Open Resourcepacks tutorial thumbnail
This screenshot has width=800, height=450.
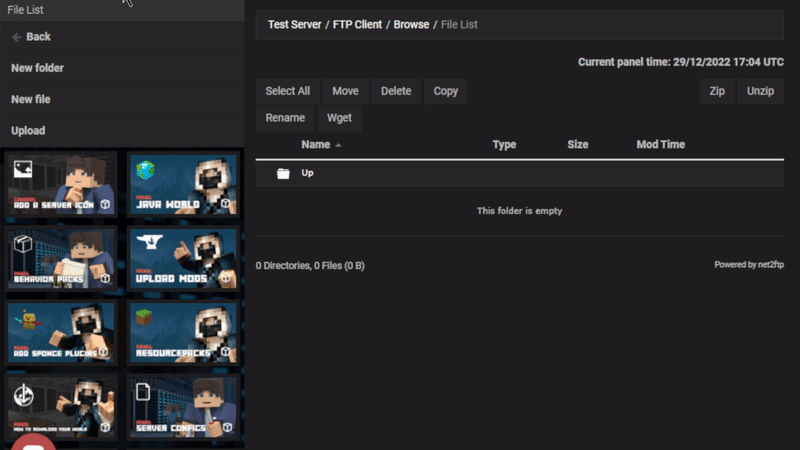(183, 333)
